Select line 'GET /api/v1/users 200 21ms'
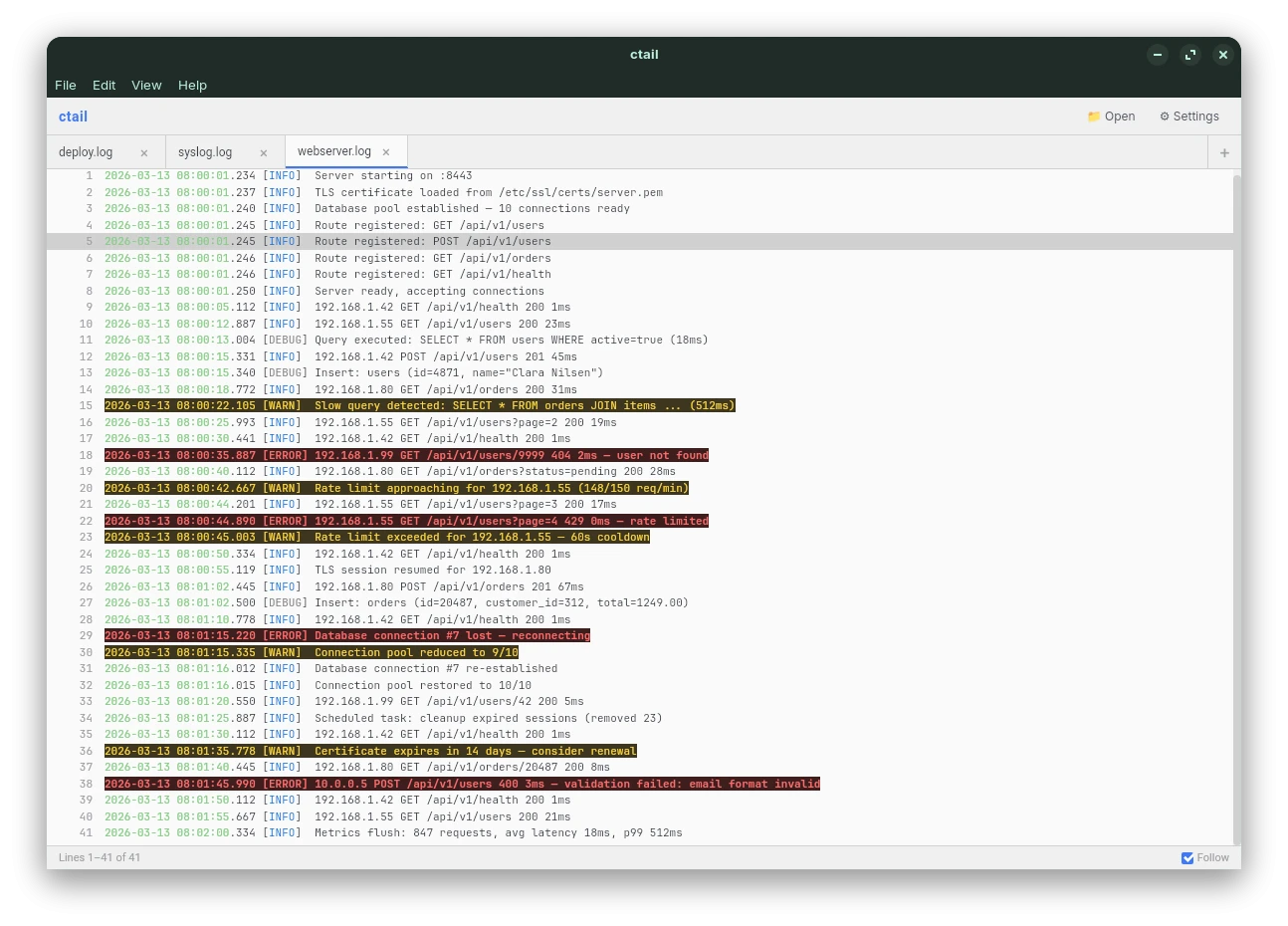The image size is (1288, 926). [640, 816]
